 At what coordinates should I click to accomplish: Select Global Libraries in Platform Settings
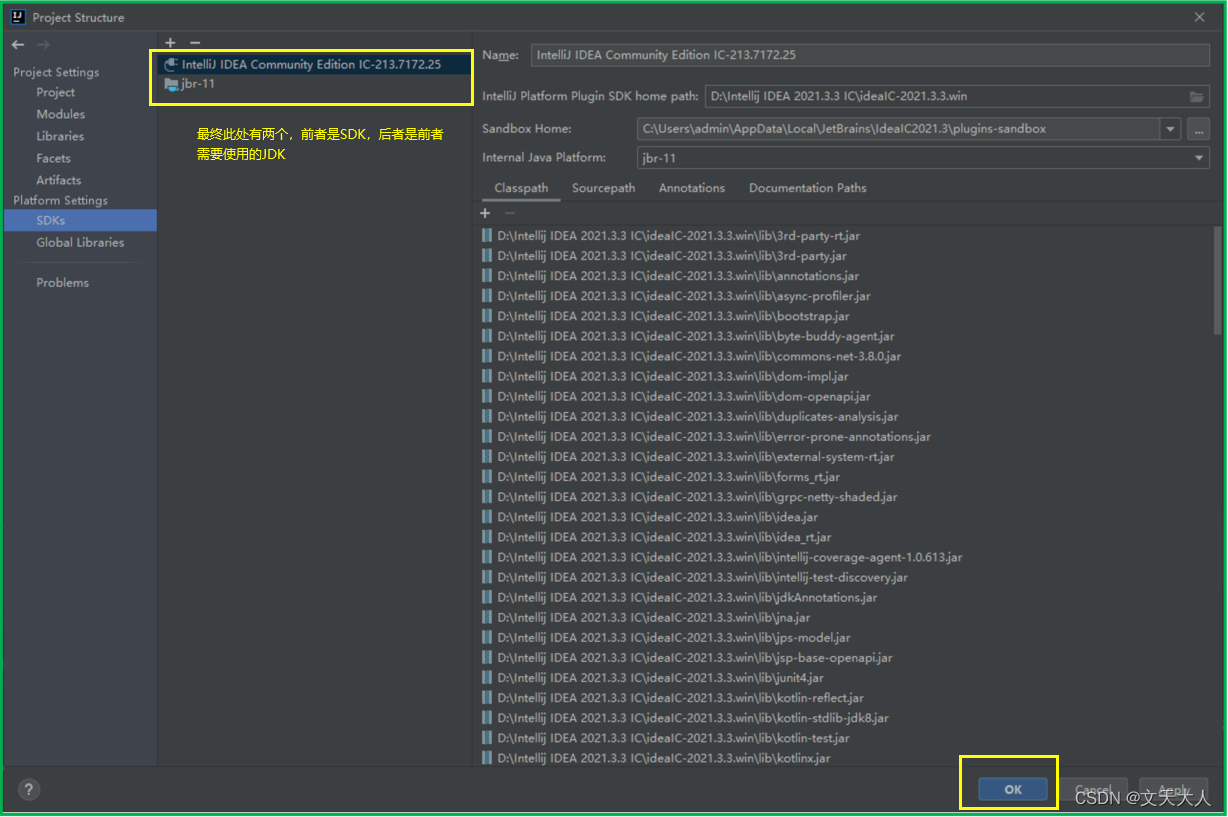click(80, 242)
